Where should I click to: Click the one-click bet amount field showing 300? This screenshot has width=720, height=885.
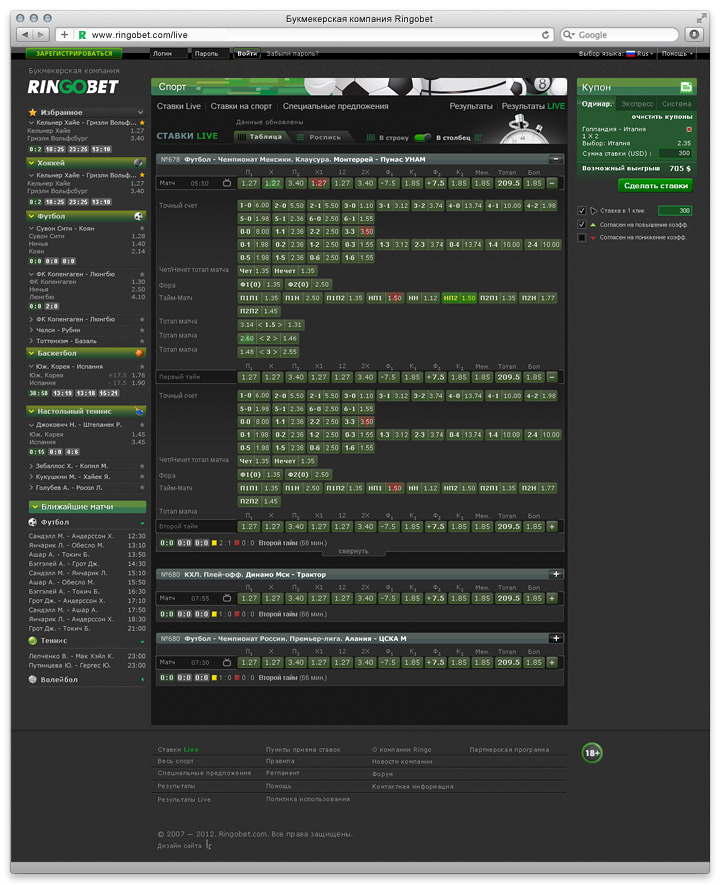tap(675, 211)
